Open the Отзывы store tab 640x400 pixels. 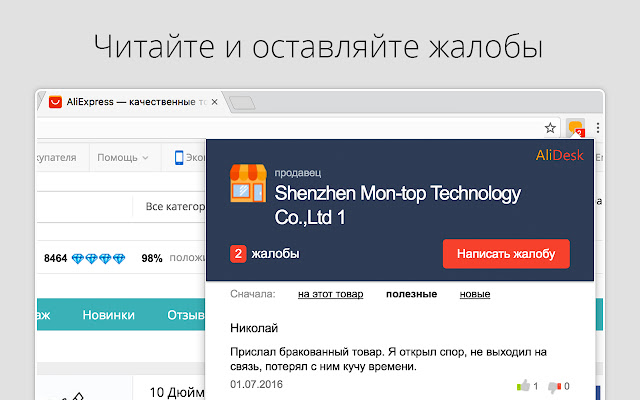[186, 315]
